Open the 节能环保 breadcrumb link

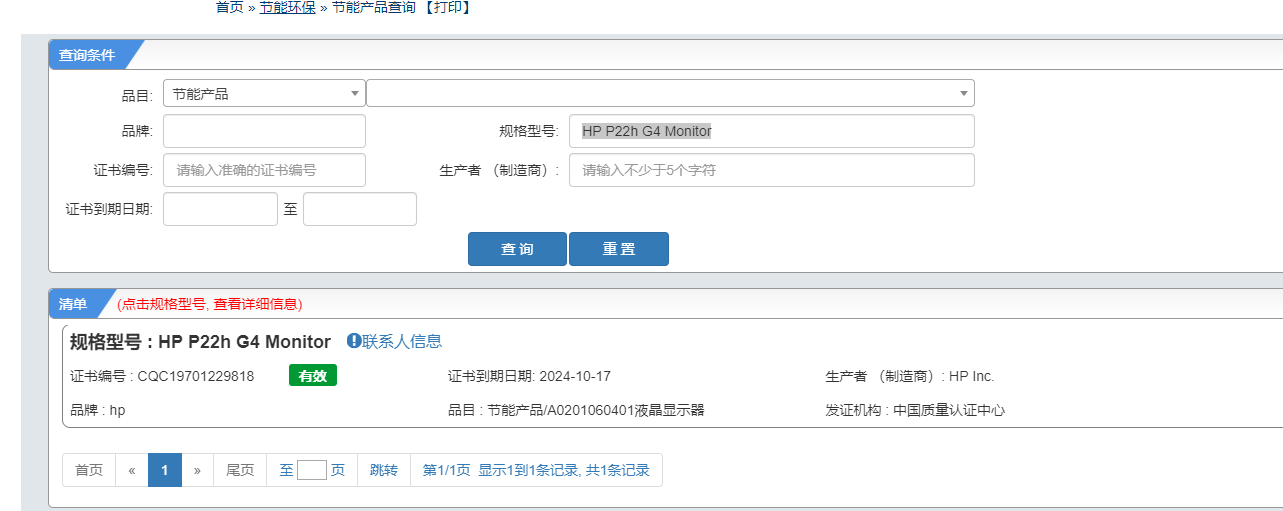(x=288, y=7)
